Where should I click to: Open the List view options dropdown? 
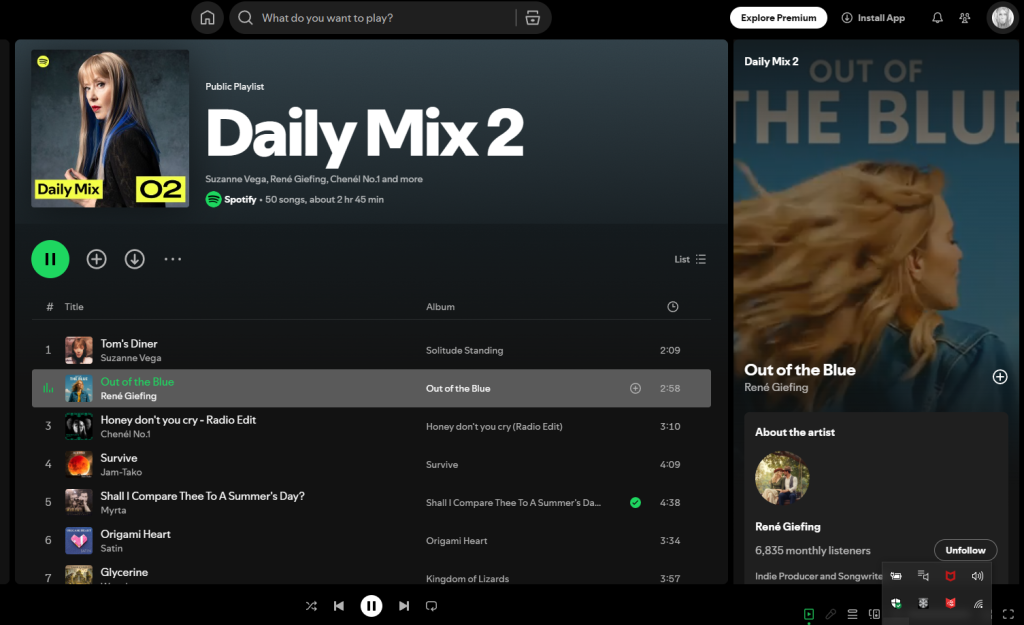click(x=690, y=259)
